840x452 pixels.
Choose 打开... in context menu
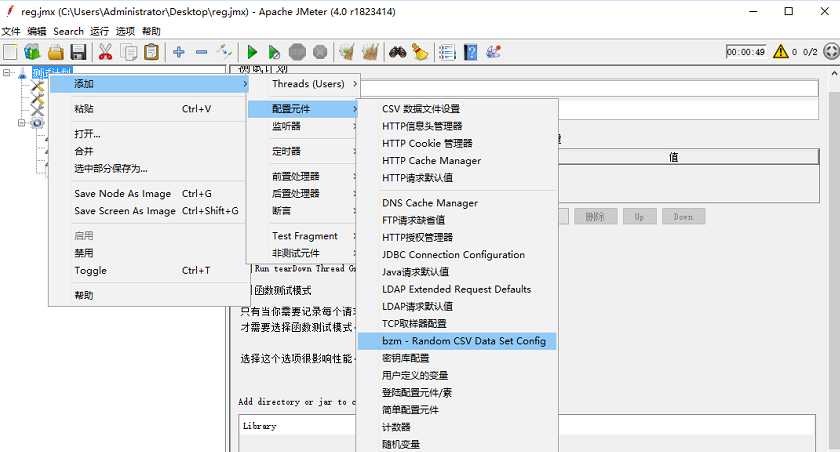pos(148,134)
